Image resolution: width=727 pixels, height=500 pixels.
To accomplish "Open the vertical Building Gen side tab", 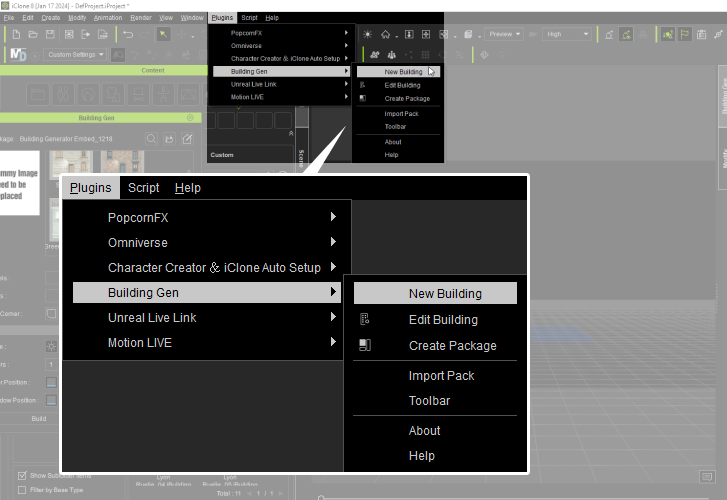I will tap(723, 96).
